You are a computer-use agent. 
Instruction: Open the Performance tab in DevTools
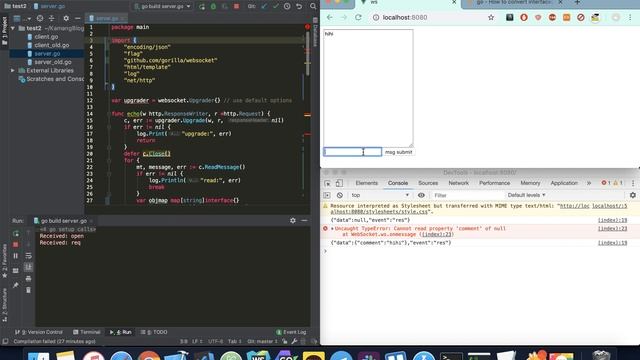[494, 183]
